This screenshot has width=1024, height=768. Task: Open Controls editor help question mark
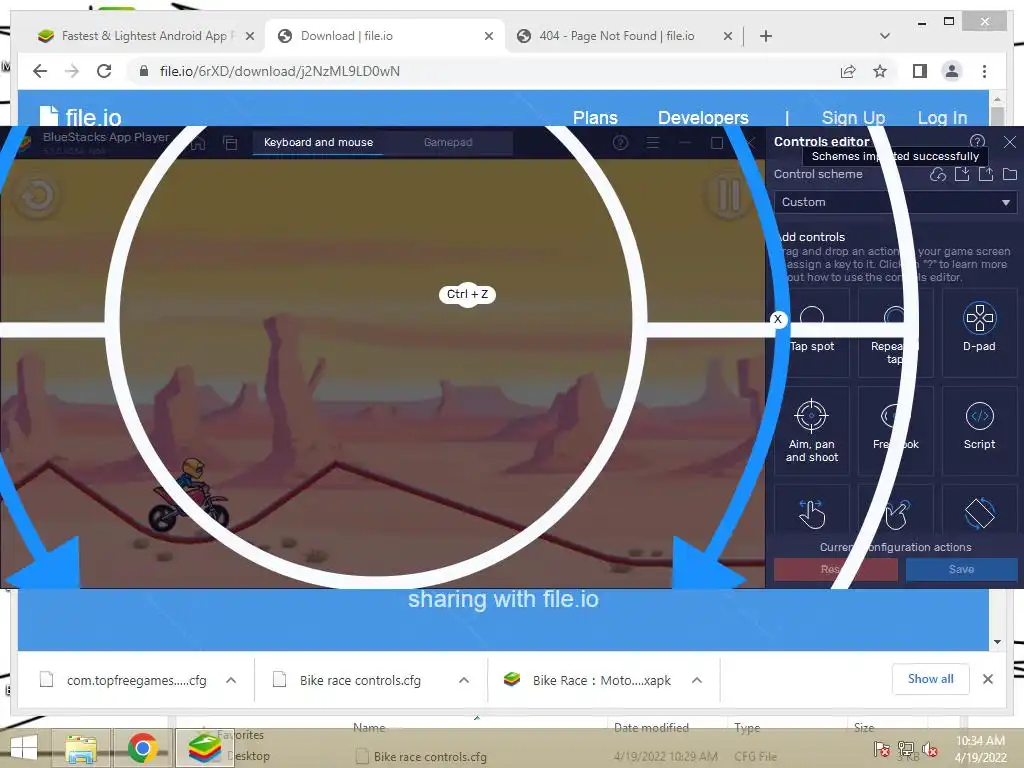(x=977, y=141)
